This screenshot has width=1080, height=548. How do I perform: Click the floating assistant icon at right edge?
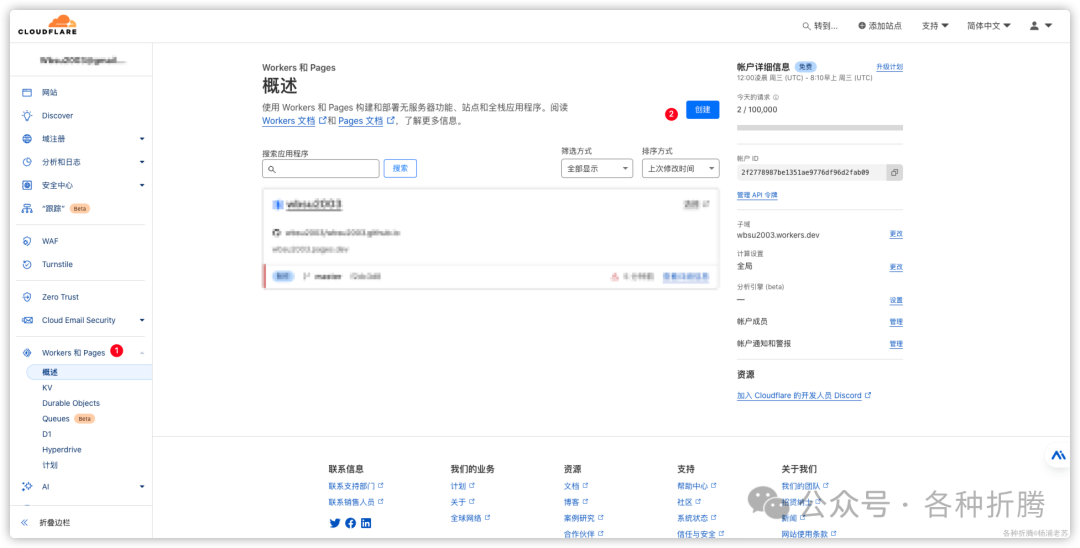[1058, 455]
